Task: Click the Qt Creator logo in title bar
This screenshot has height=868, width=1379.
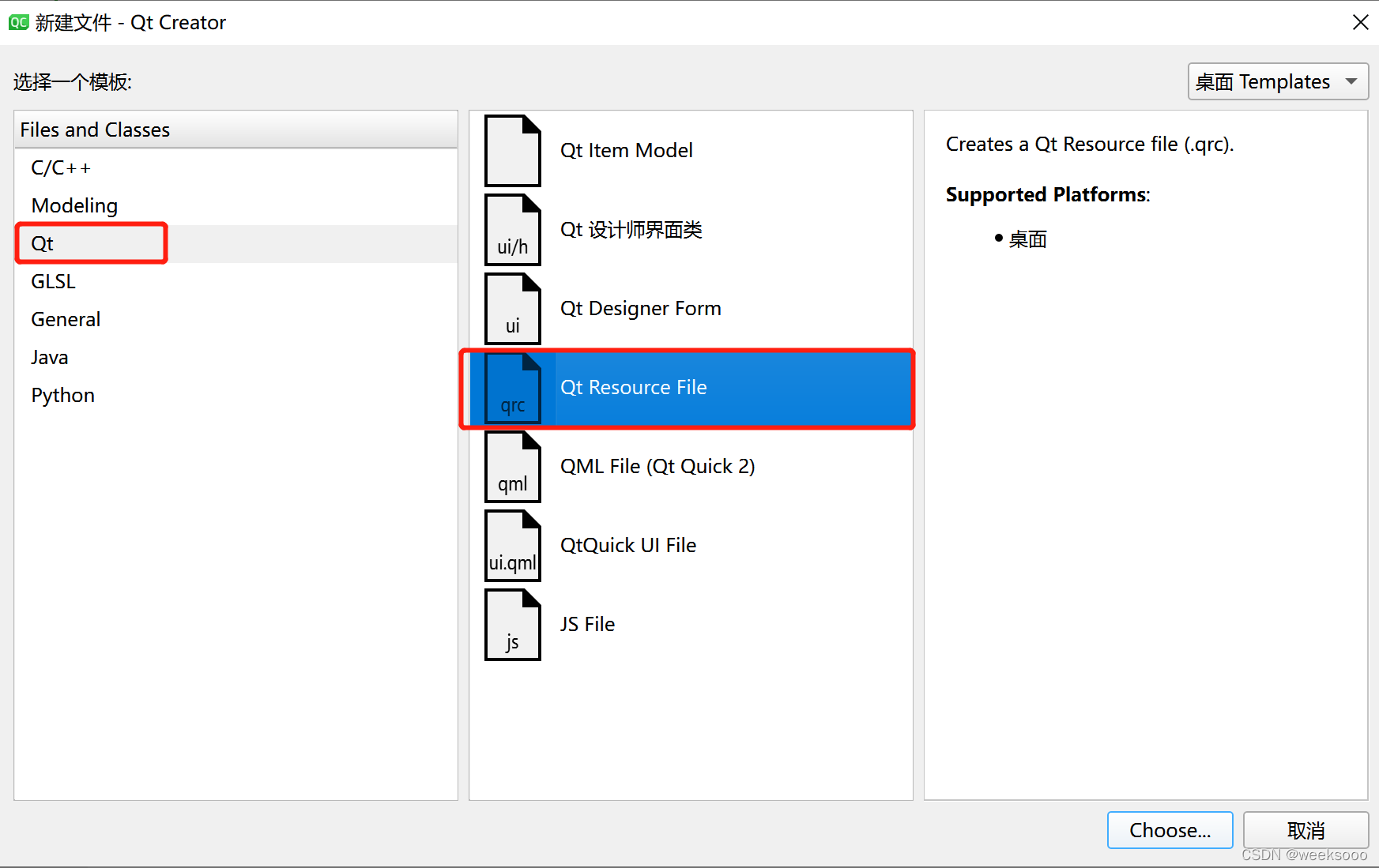Action: coord(18,22)
